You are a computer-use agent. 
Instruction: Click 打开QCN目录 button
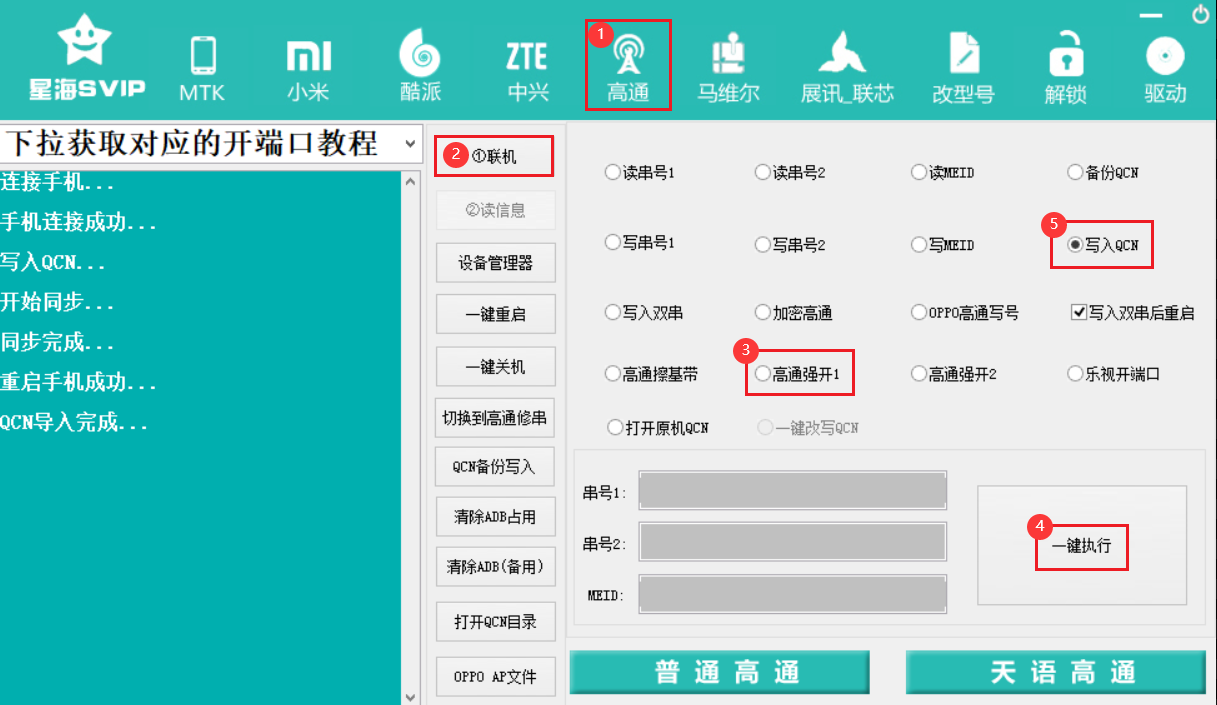point(495,622)
